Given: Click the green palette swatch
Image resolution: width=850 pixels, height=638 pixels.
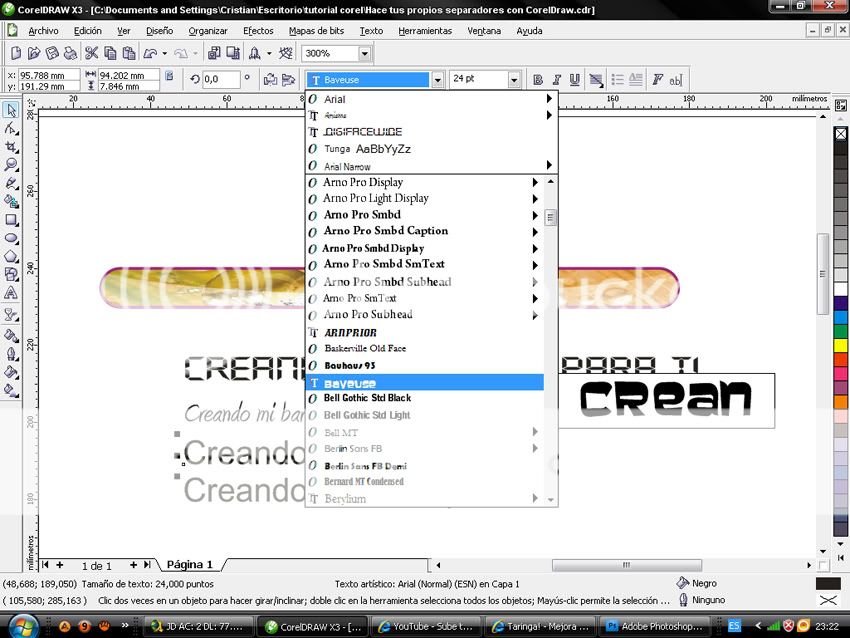Looking at the screenshot, I should pyautogui.click(x=841, y=331).
